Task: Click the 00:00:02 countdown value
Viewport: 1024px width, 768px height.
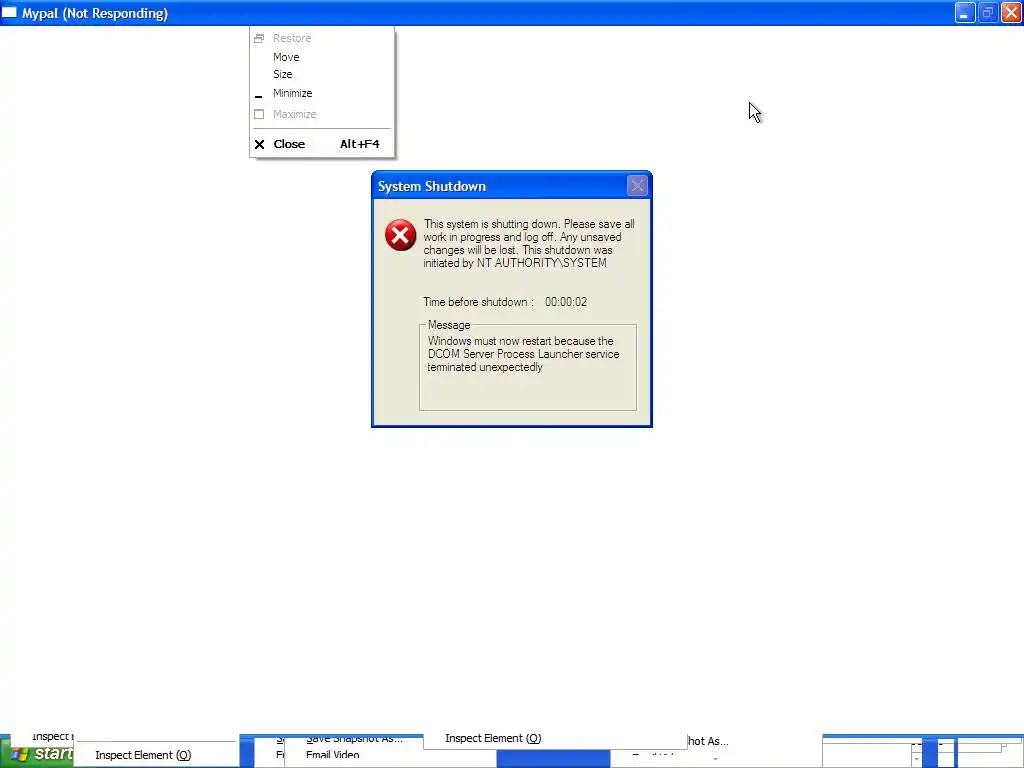Action: click(566, 302)
